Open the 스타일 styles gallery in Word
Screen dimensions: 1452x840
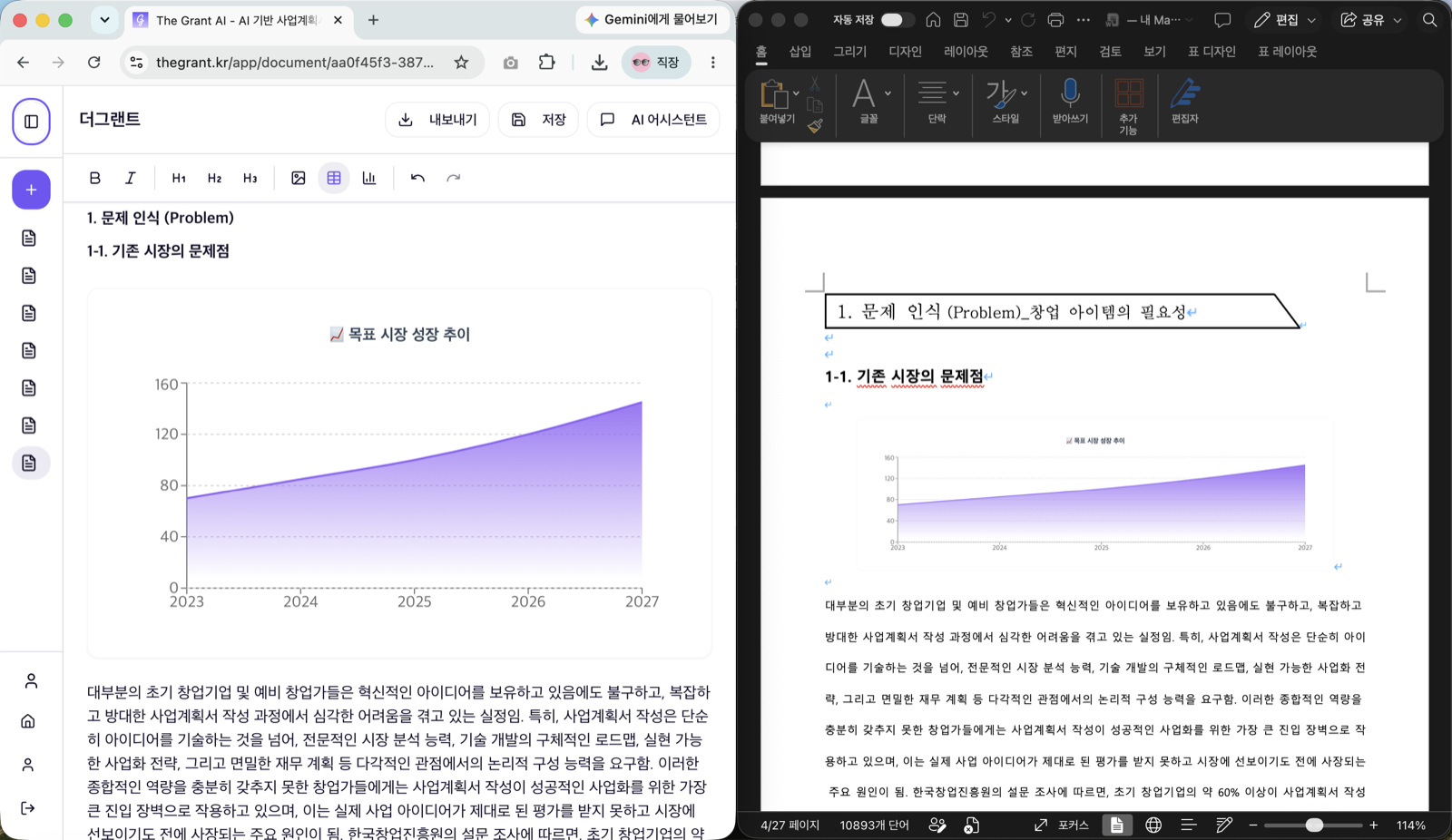point(1006,100)
